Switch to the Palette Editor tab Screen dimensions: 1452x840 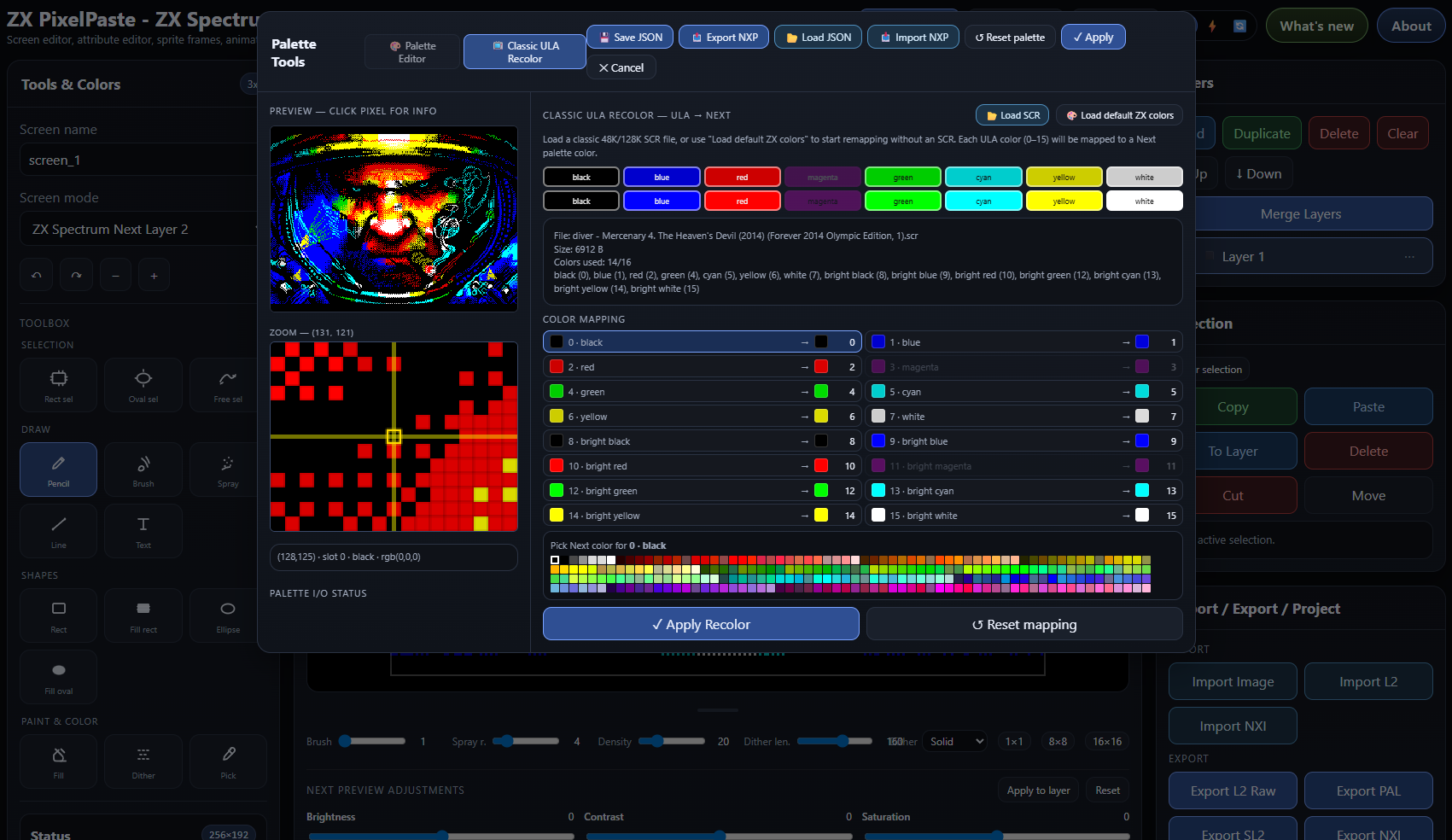tap(412, 52)
